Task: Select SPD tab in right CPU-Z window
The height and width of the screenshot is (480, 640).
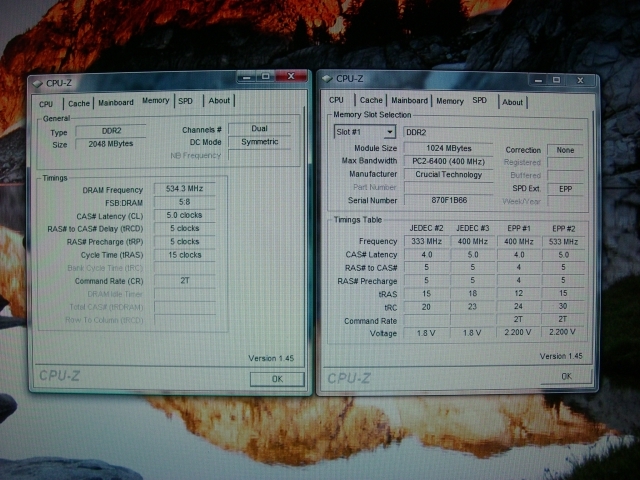Action: (x=480, y=100)
